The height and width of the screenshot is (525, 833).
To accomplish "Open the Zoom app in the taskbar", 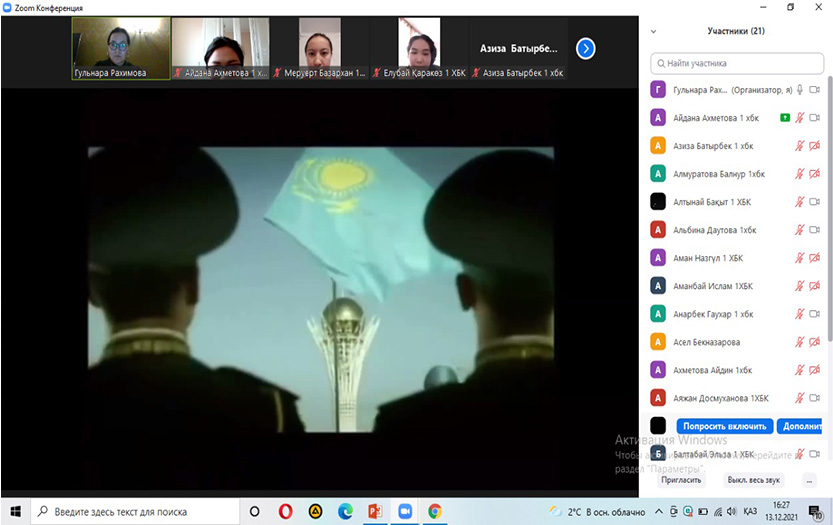I will pos(405,511).
